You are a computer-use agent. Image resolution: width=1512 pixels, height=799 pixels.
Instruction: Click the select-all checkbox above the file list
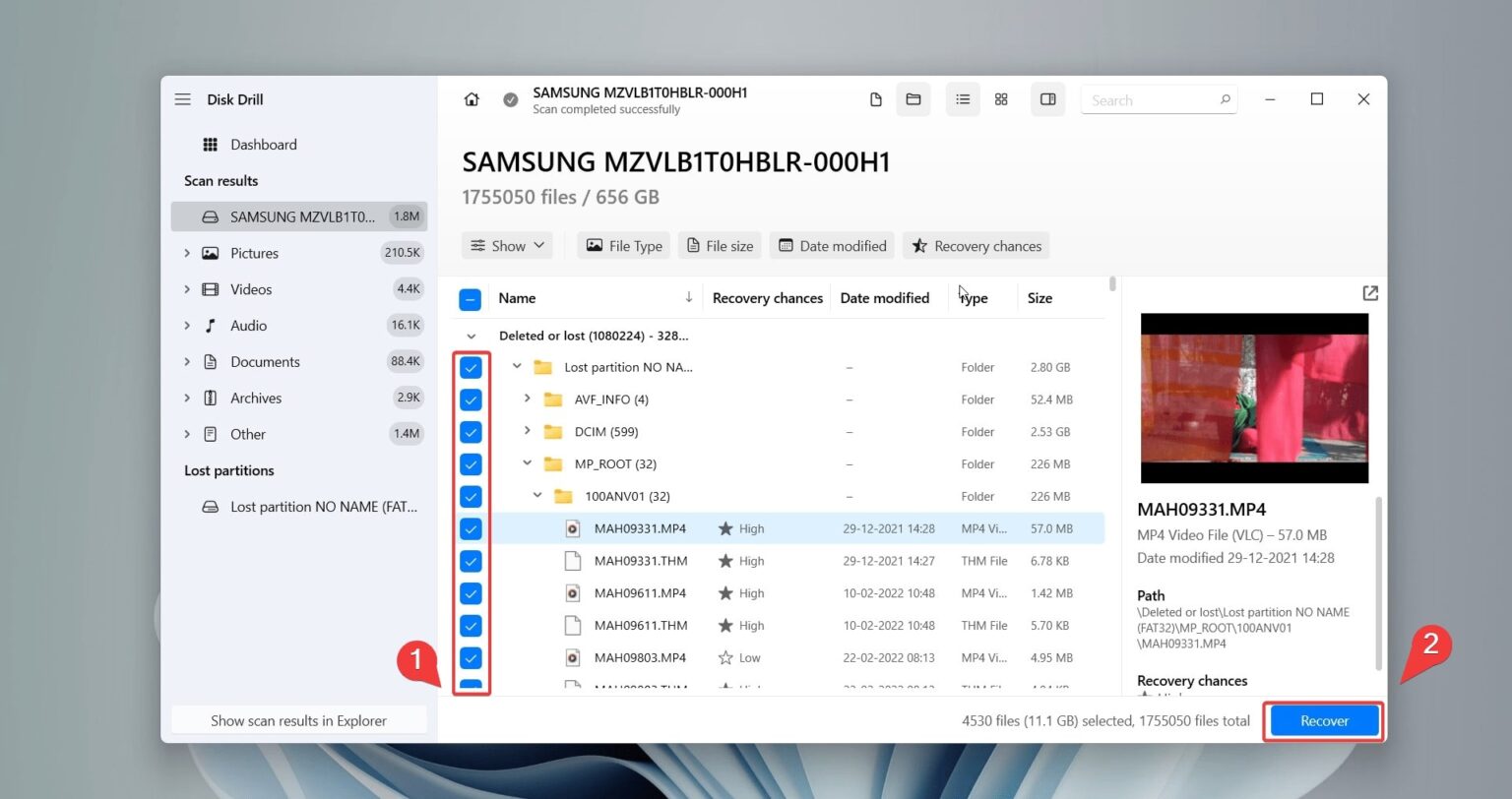click(x=470, y=298)
